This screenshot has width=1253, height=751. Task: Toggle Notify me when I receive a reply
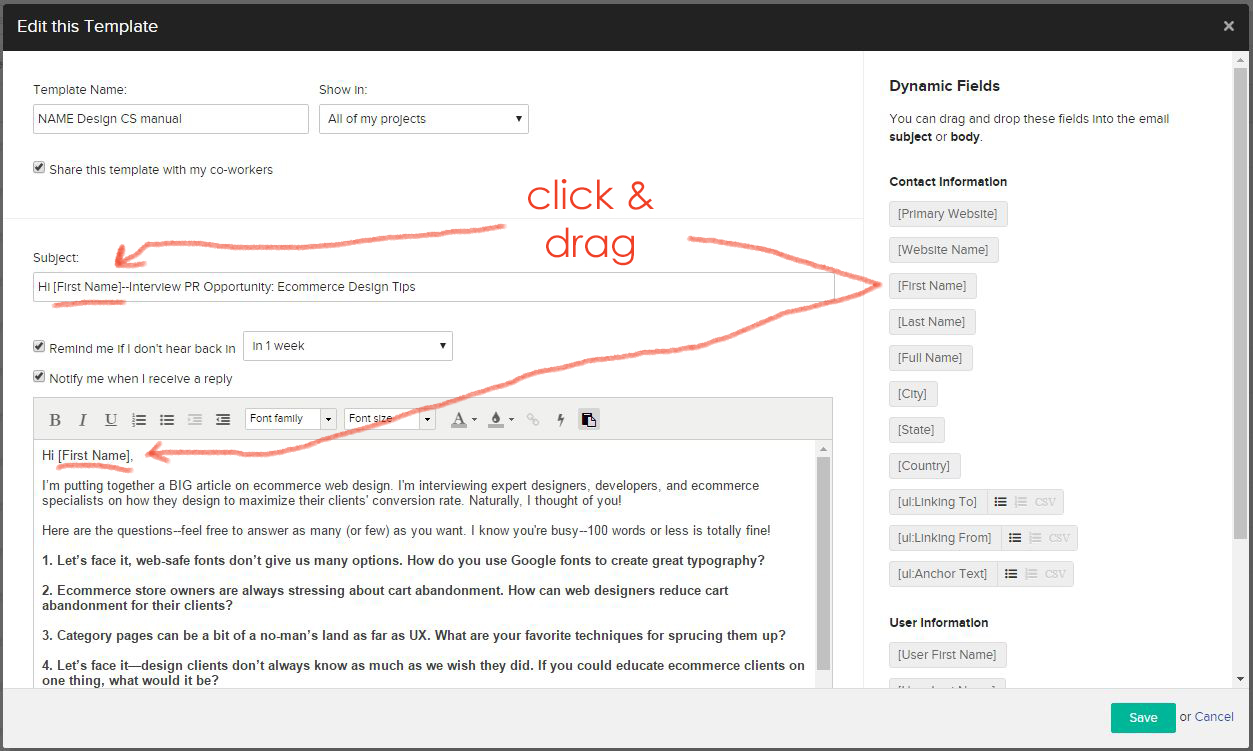39,377
